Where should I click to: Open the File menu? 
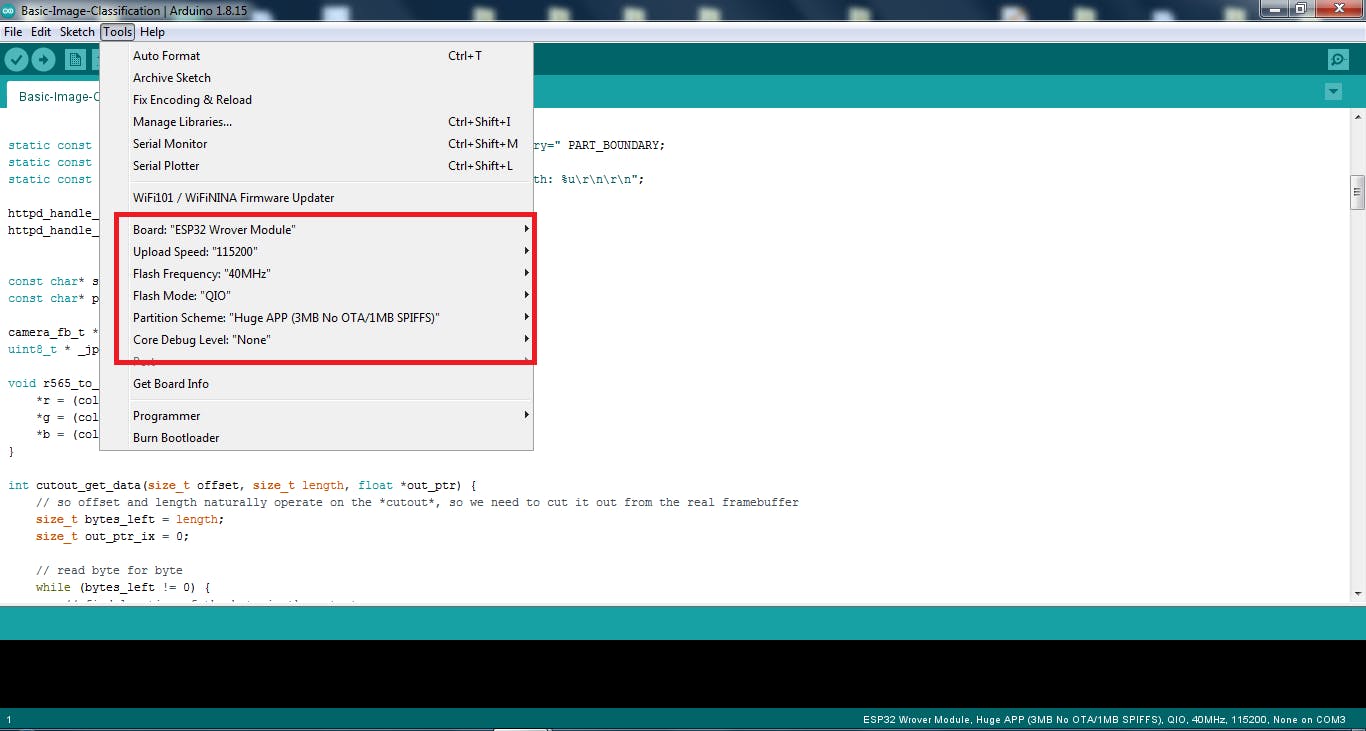coord(13,32)
